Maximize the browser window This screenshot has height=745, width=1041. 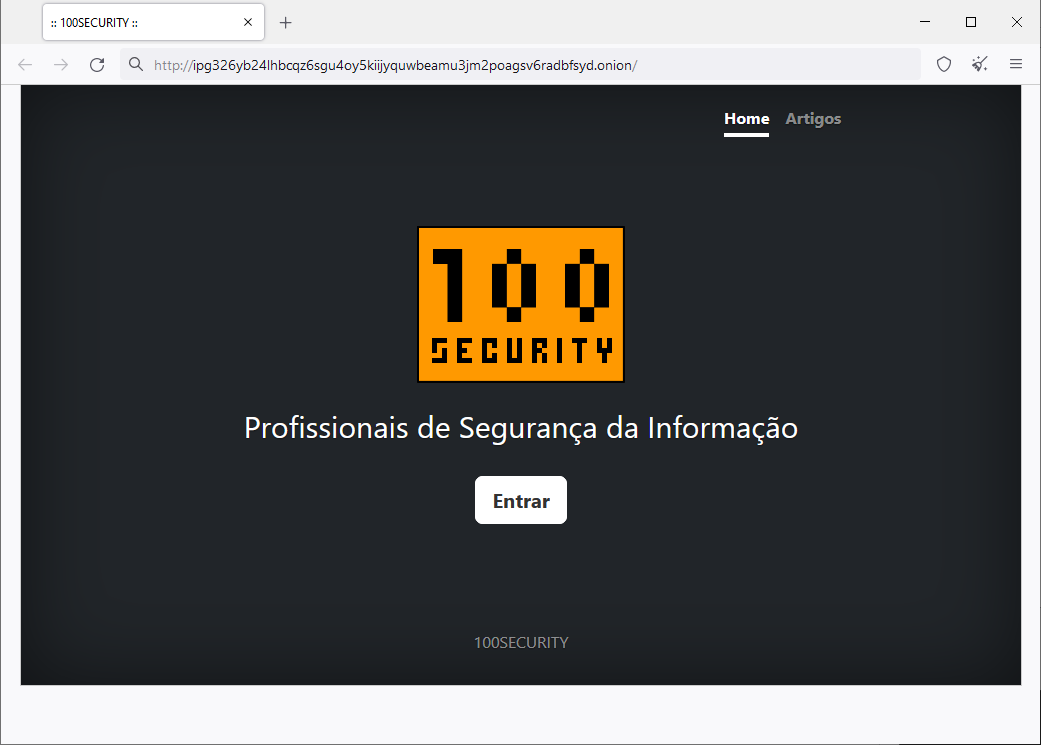(x=971, y=22)
